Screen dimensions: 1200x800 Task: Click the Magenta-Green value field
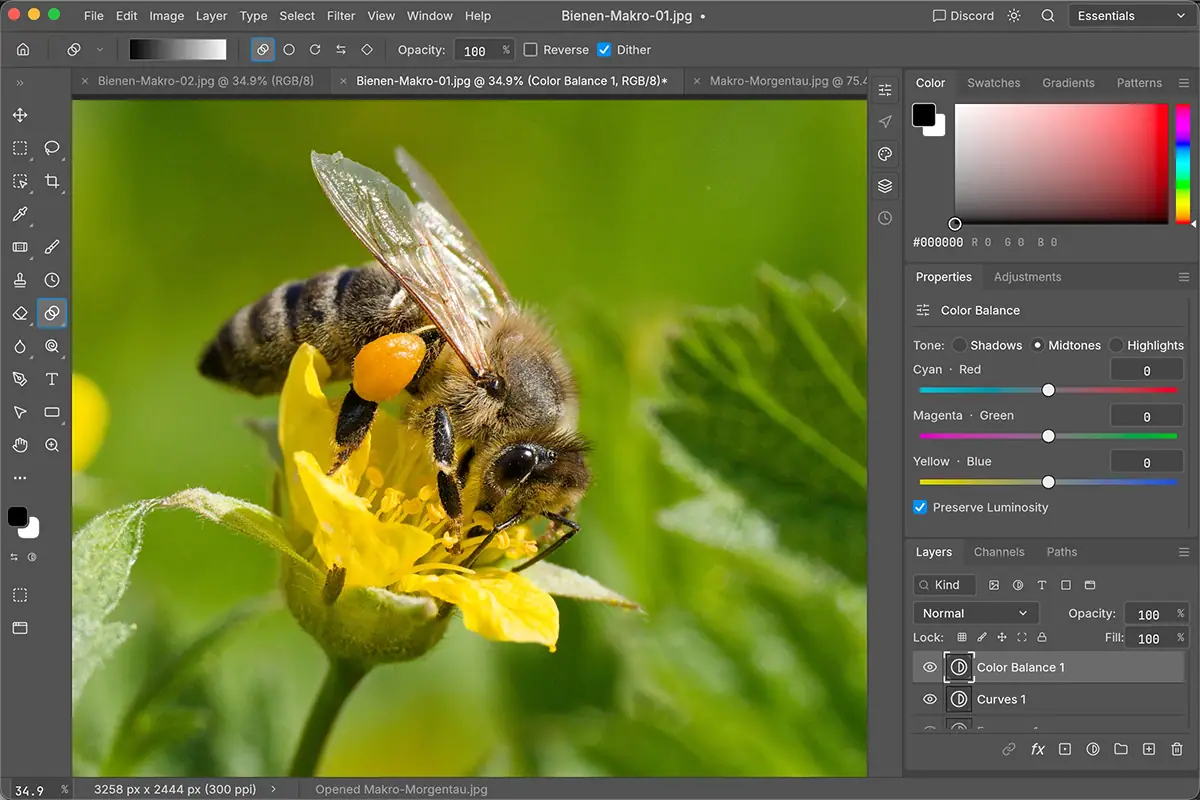click(x=1146, y=416)
